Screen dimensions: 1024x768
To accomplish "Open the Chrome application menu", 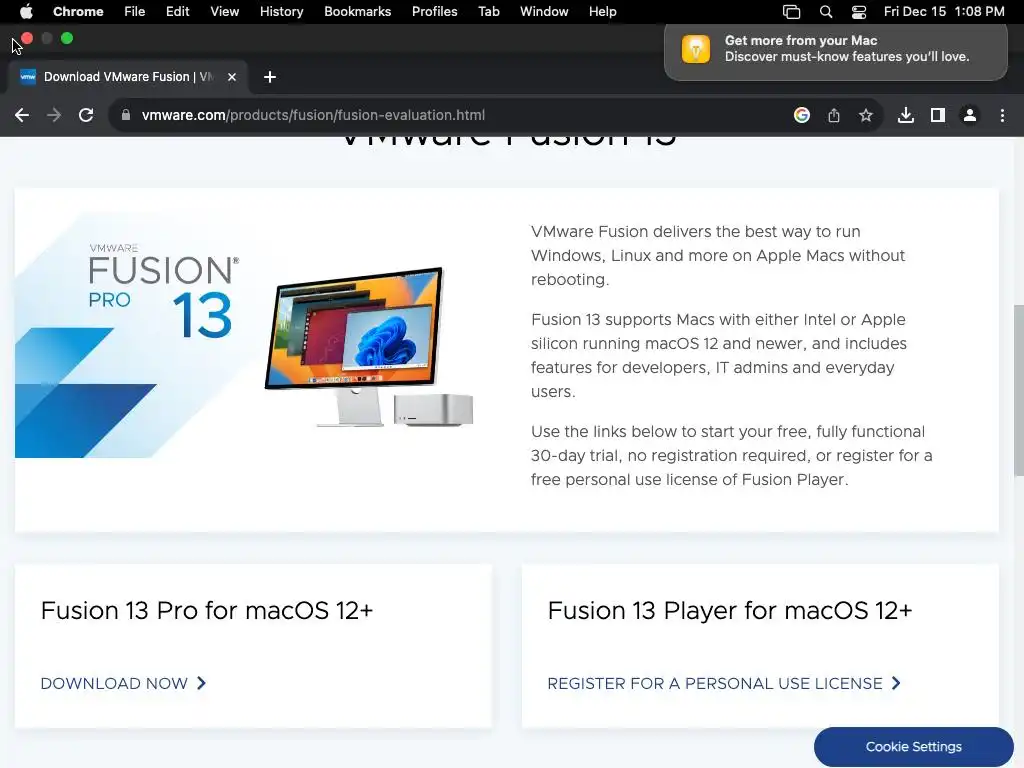I will 78,11.
